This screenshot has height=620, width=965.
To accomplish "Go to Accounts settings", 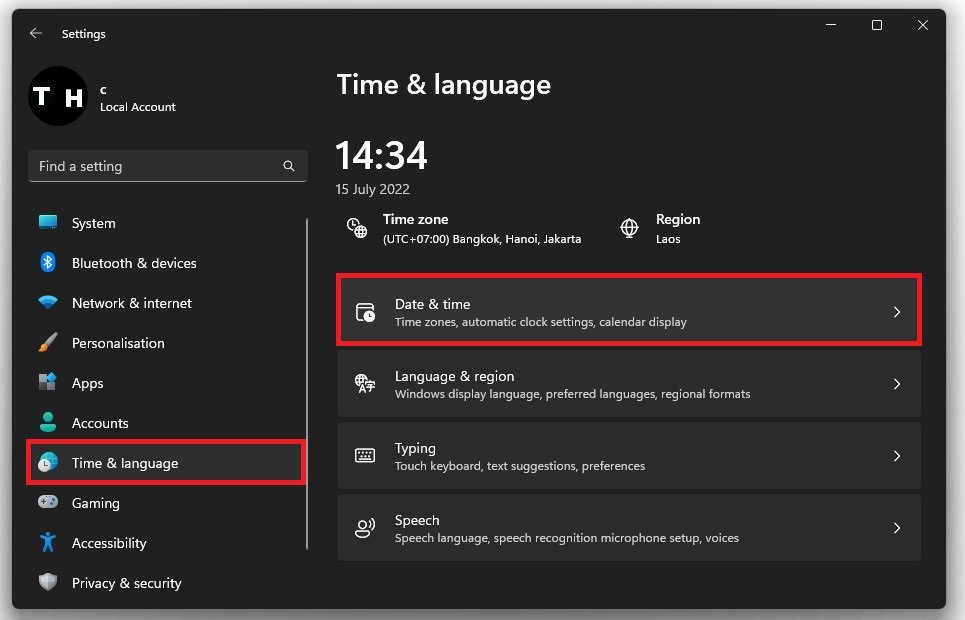I will click(166, 423).
